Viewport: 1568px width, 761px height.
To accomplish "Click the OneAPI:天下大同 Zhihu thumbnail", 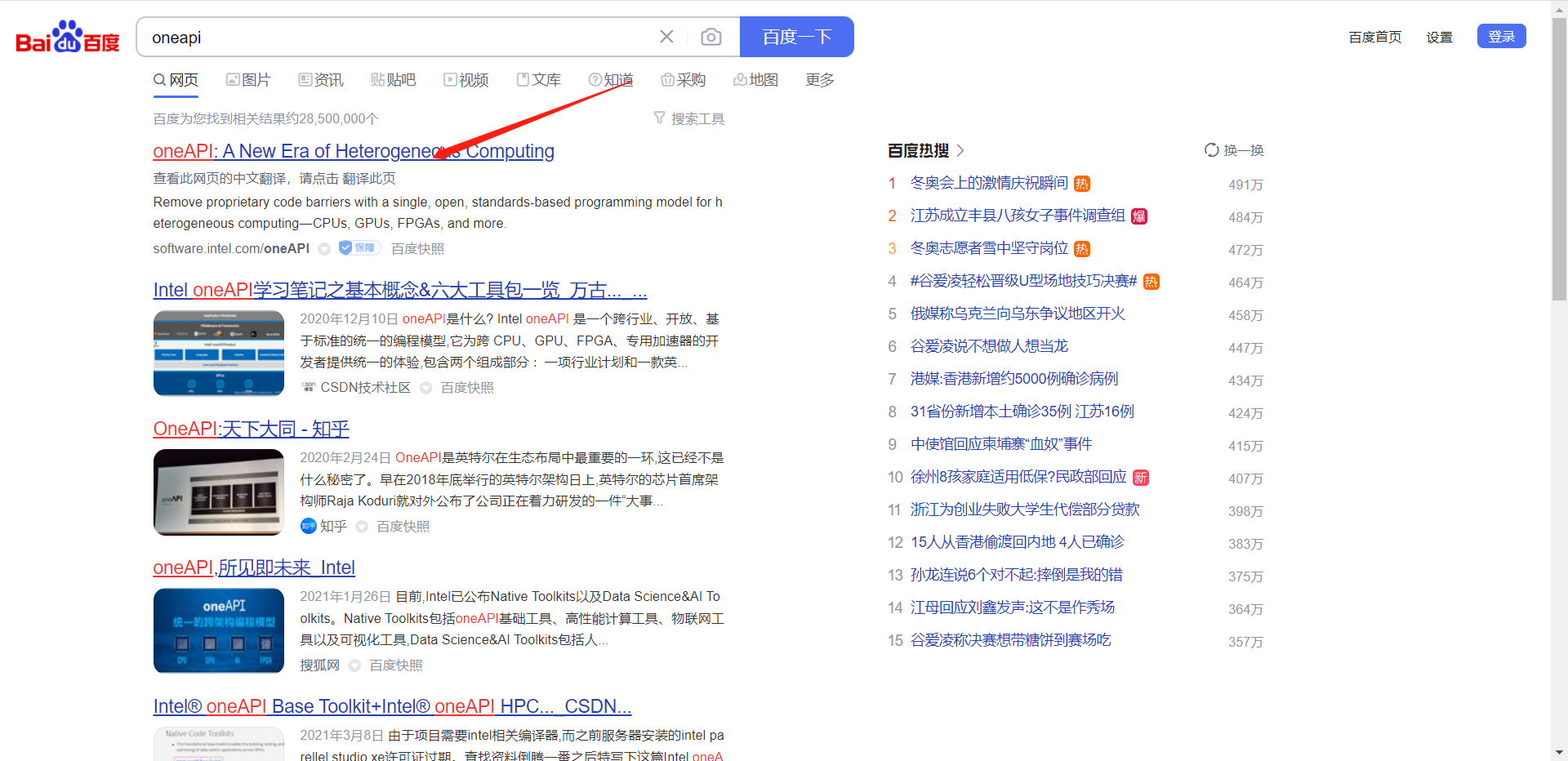I will (x=218, y=492).
